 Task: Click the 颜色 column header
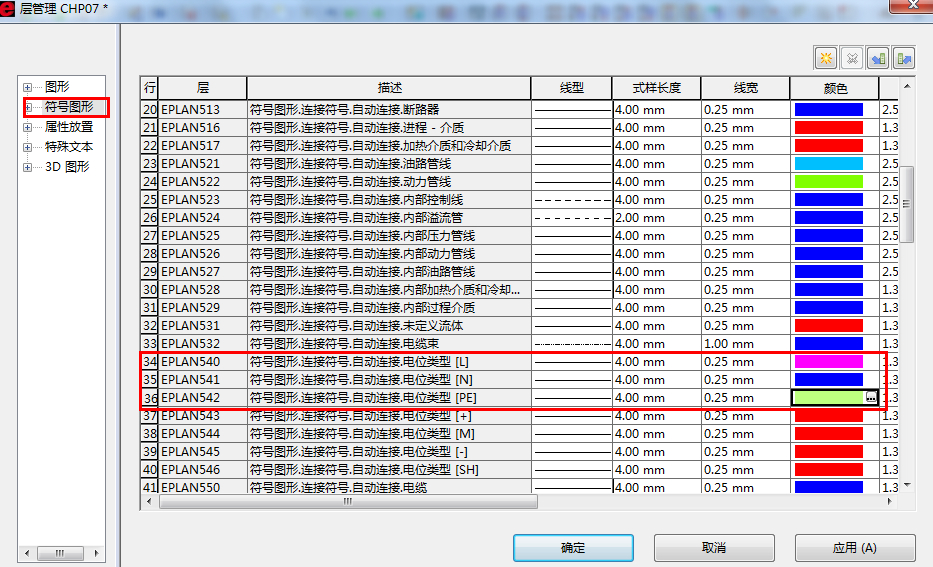[x=835, y=88]
